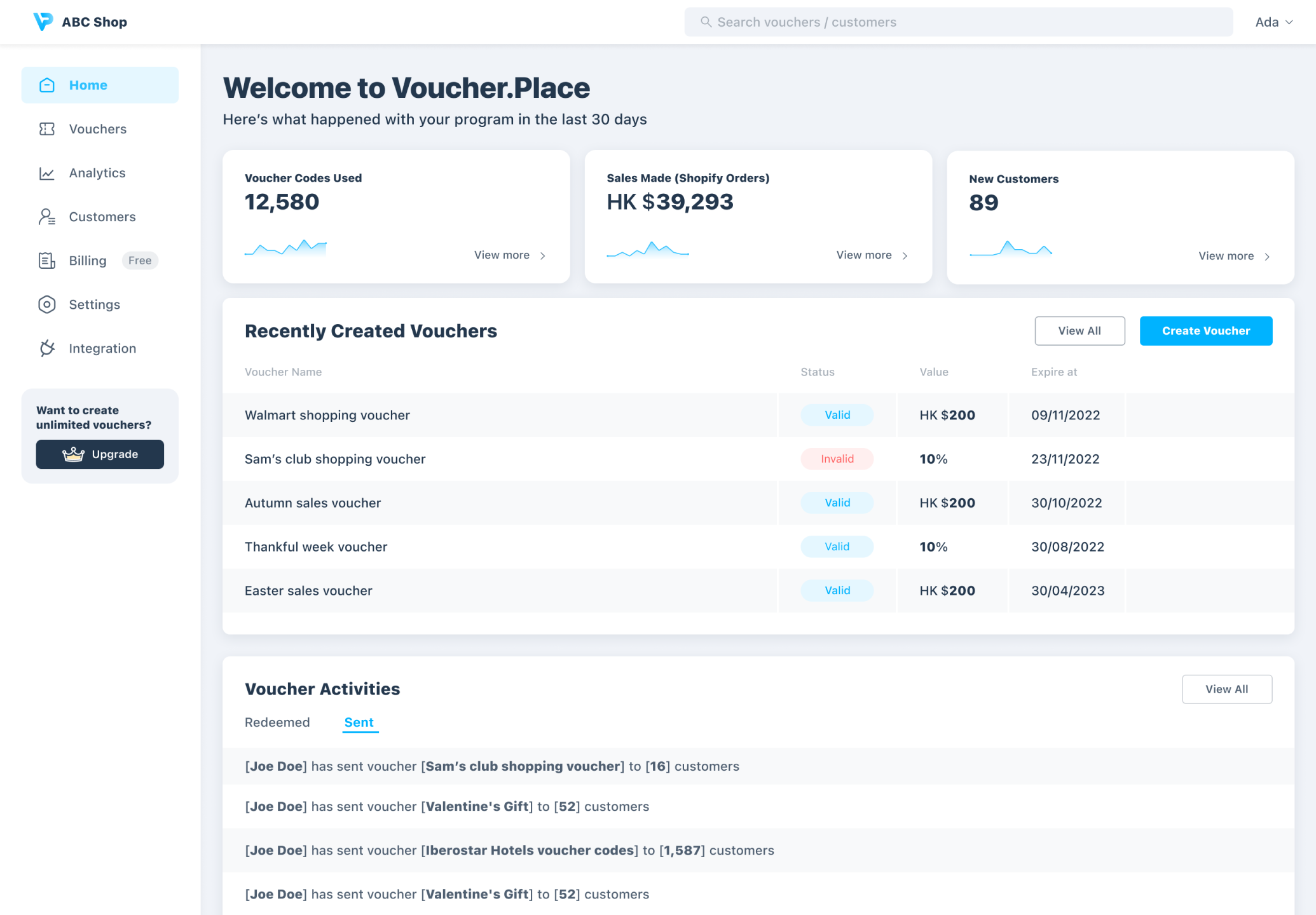This screenshot has height=915, width=1316.
Task: Select the Sent tab under Voucher Activities
Action: coord(359,722)
